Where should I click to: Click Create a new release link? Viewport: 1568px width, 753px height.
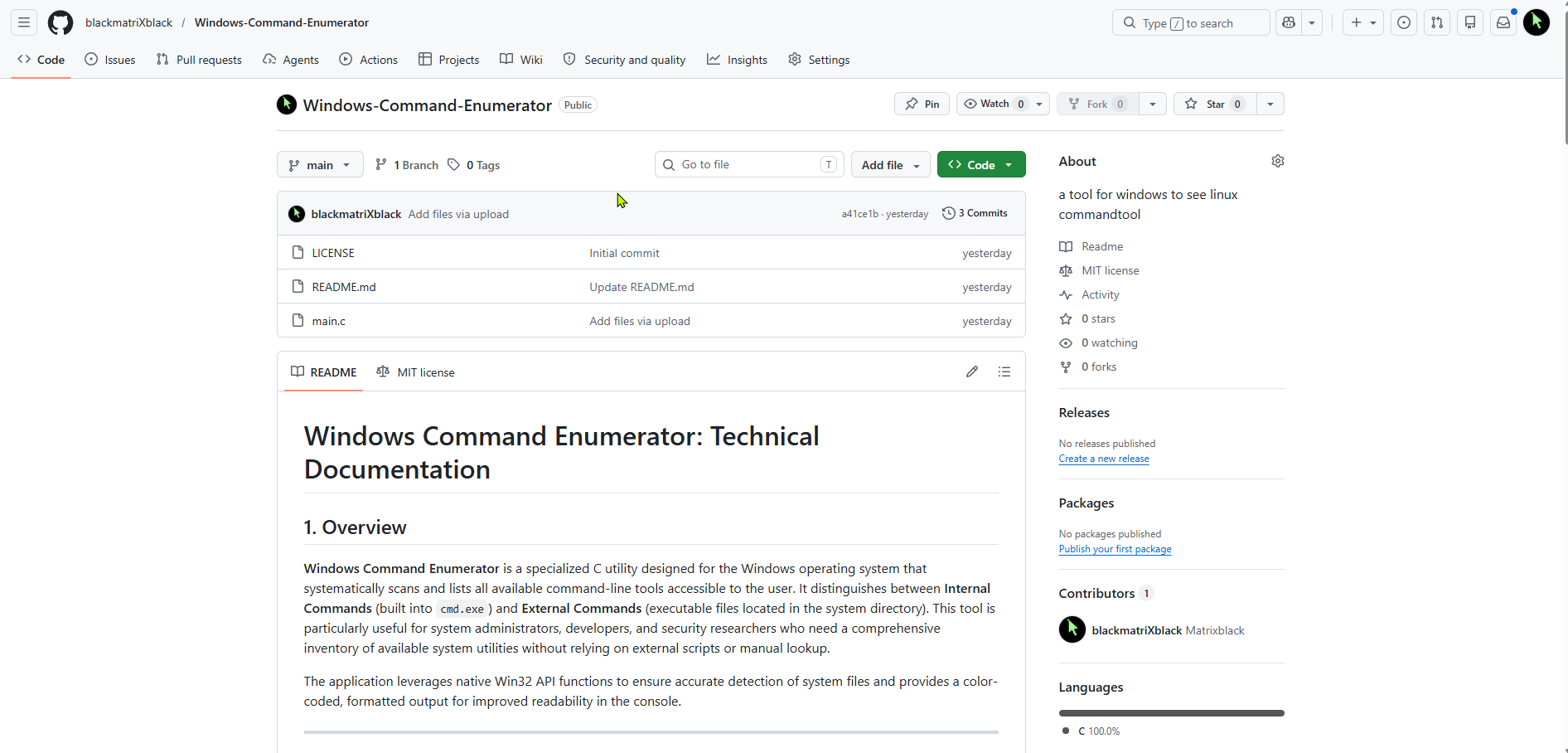[1104, 459]
